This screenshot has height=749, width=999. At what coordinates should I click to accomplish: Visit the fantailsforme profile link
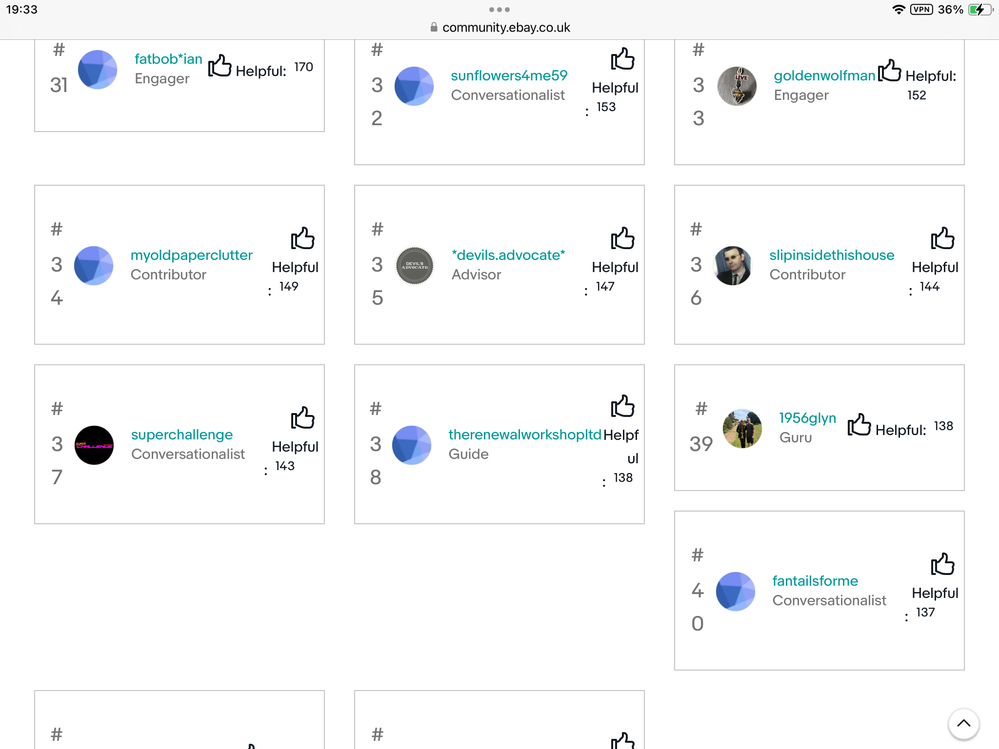[x=815, y=581]
